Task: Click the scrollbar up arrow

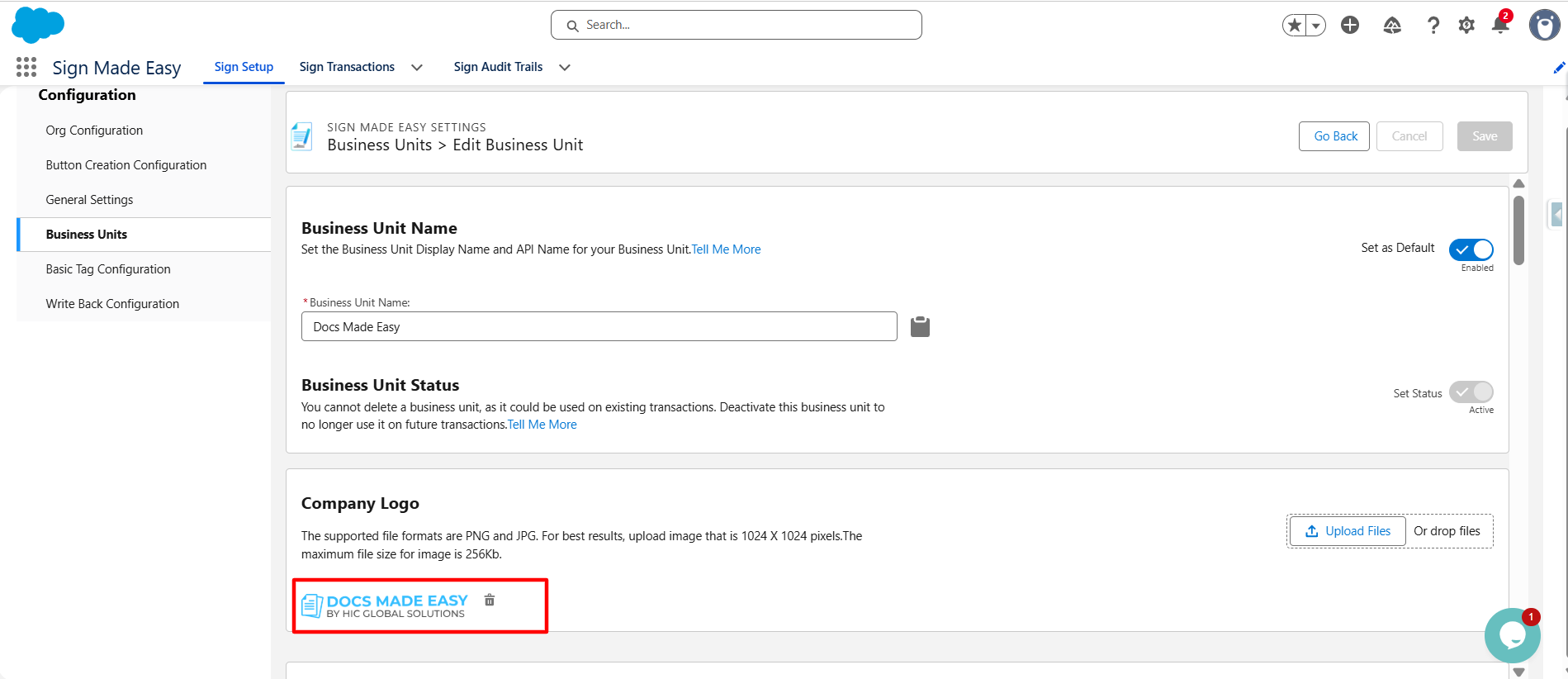Action: [1518, 183]
